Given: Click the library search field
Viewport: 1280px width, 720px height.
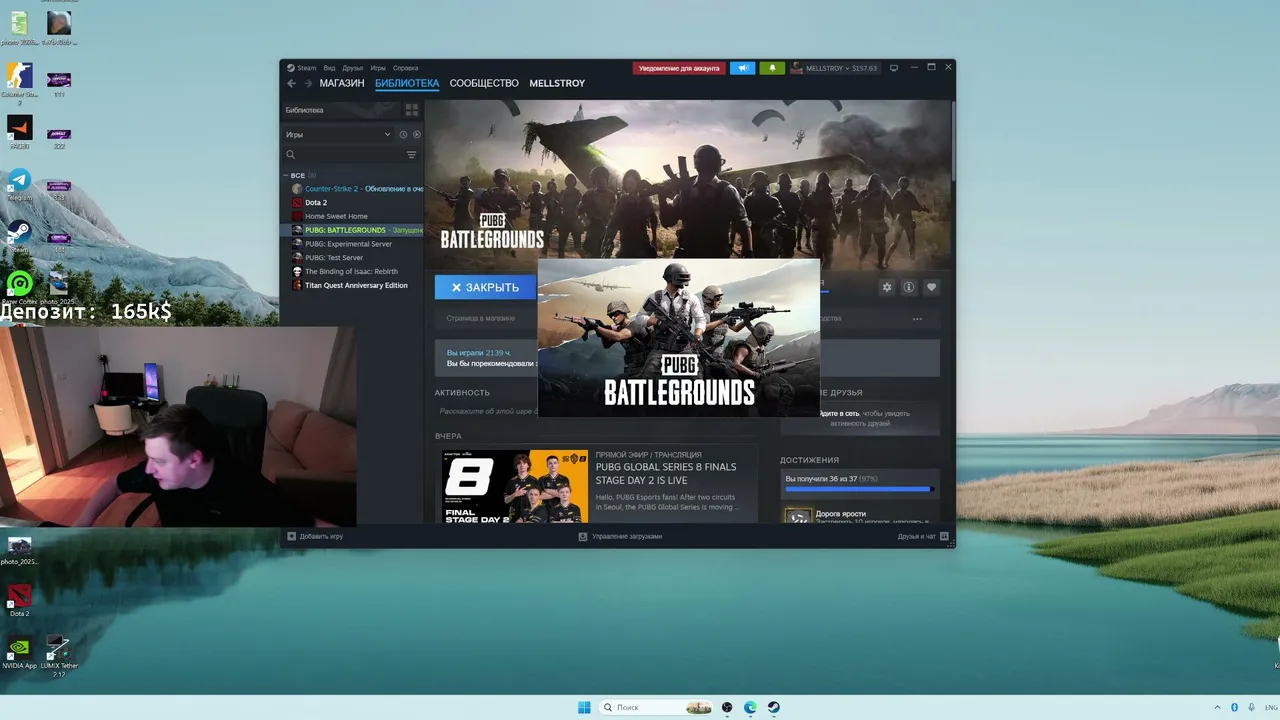Looking at the screenshot, I should coord(344,155).
